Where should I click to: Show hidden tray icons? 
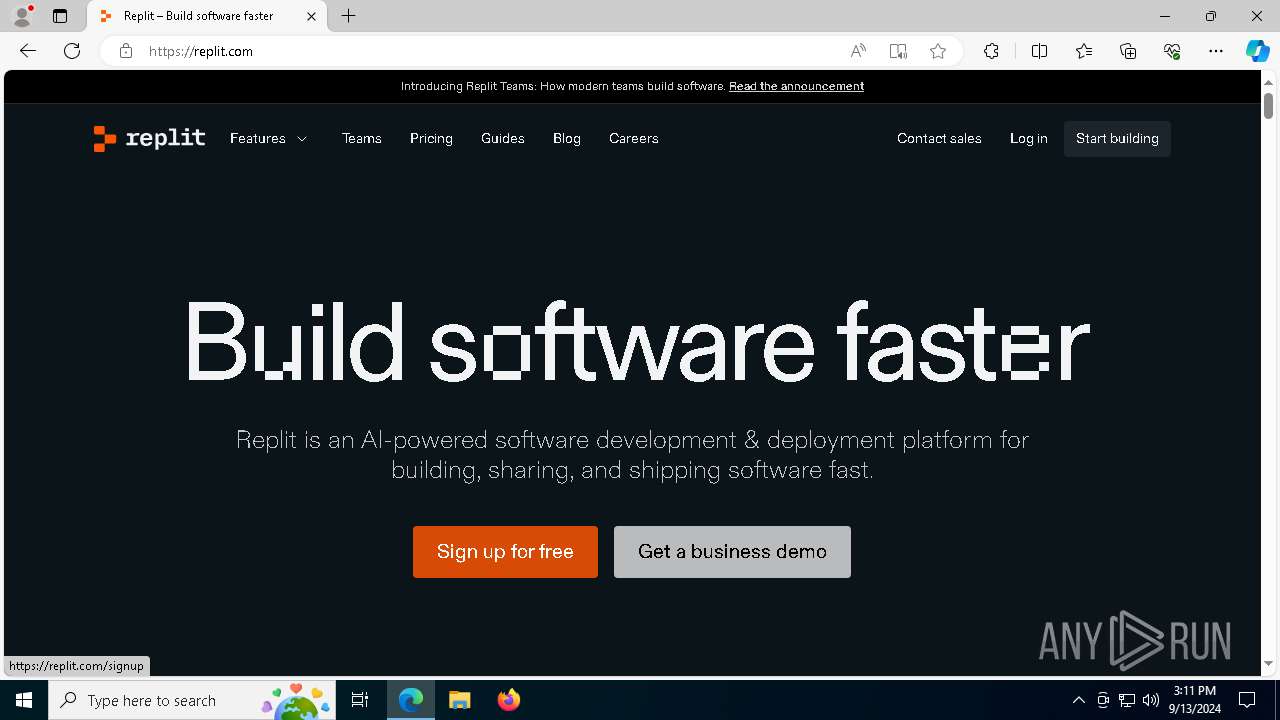click(1078, 700)
